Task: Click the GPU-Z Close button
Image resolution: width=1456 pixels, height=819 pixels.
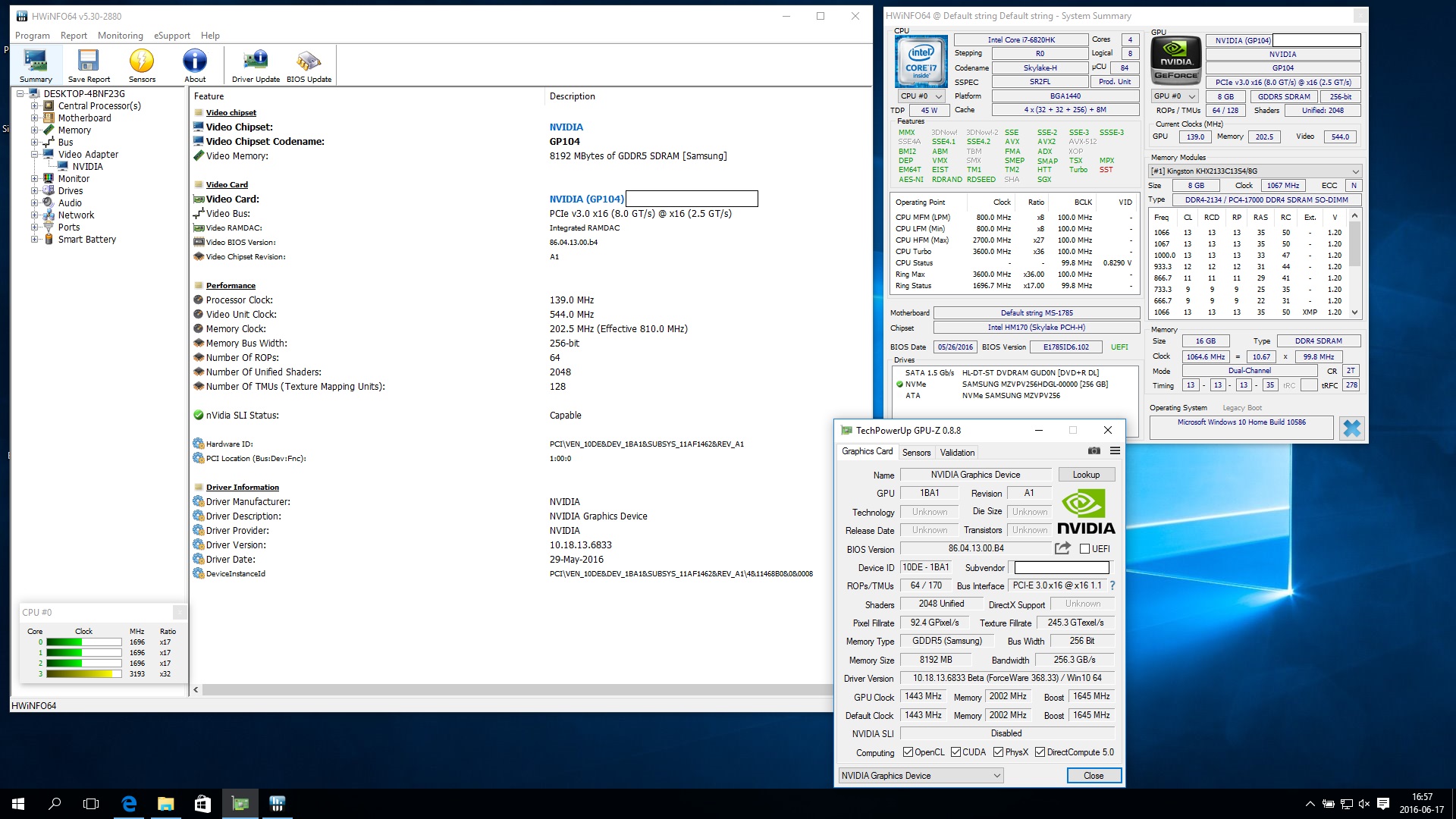Action: pos(1093,776)
